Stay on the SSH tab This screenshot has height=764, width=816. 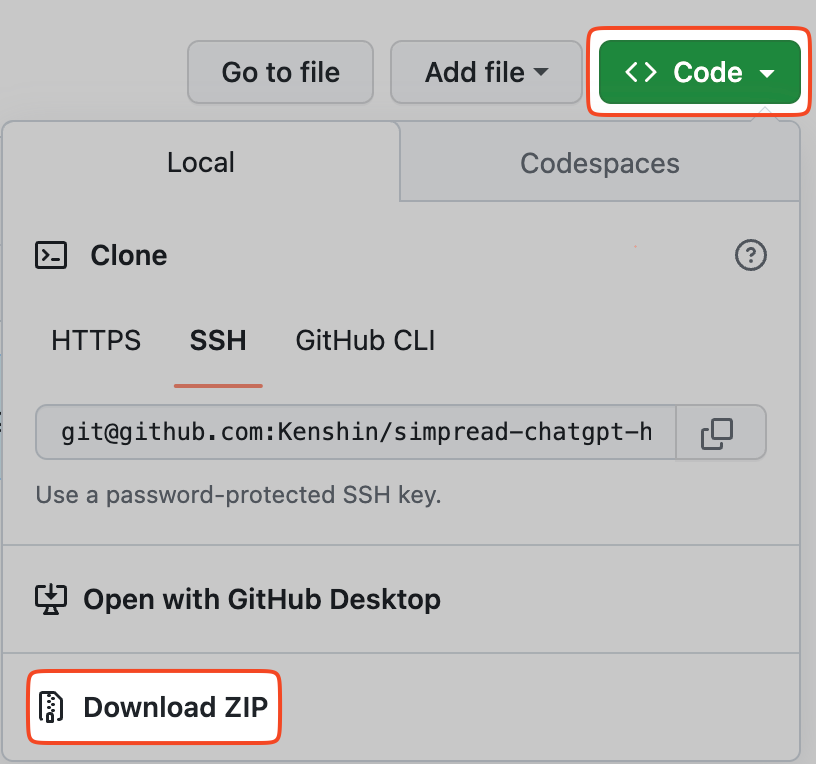218,340
